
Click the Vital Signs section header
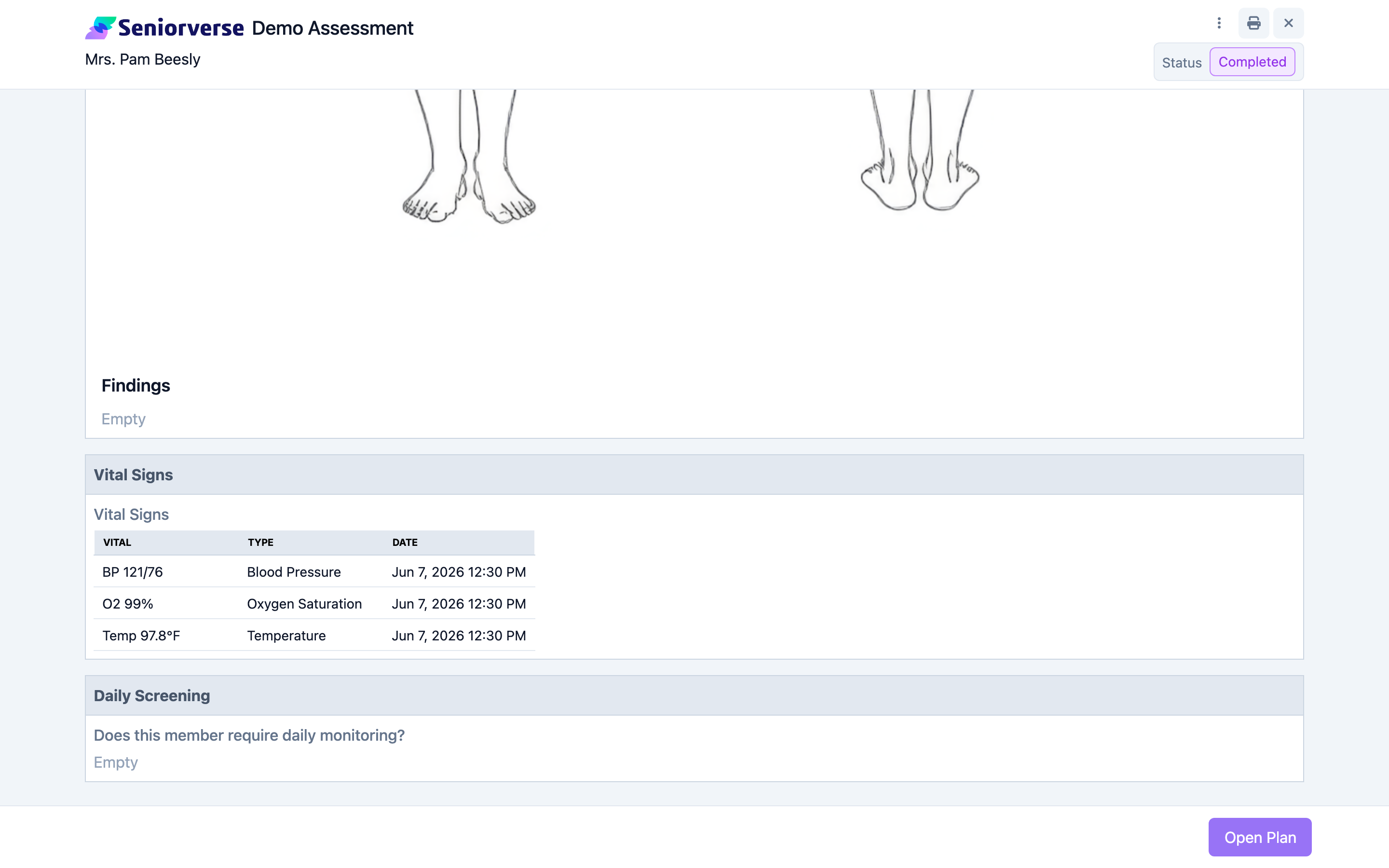point(694,475)
